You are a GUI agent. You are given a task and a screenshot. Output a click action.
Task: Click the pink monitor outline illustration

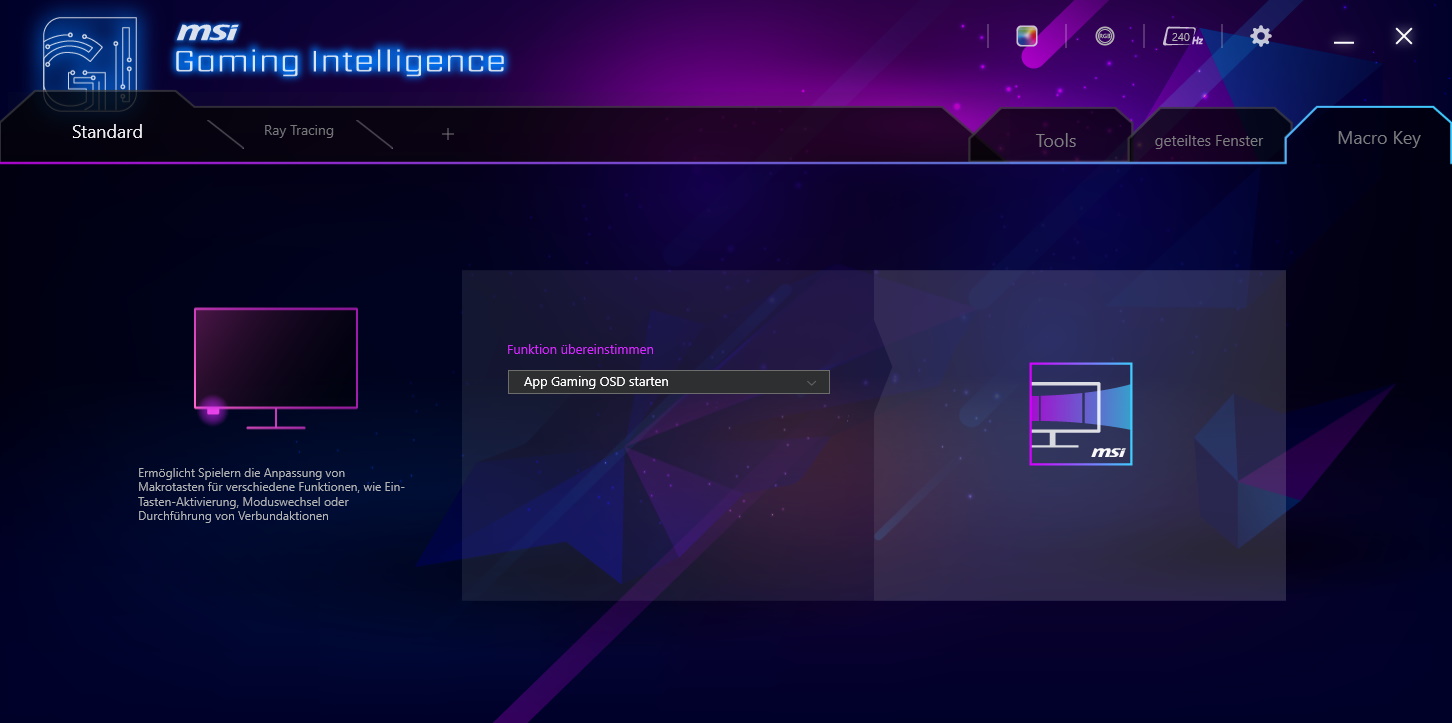click(275, 360)
